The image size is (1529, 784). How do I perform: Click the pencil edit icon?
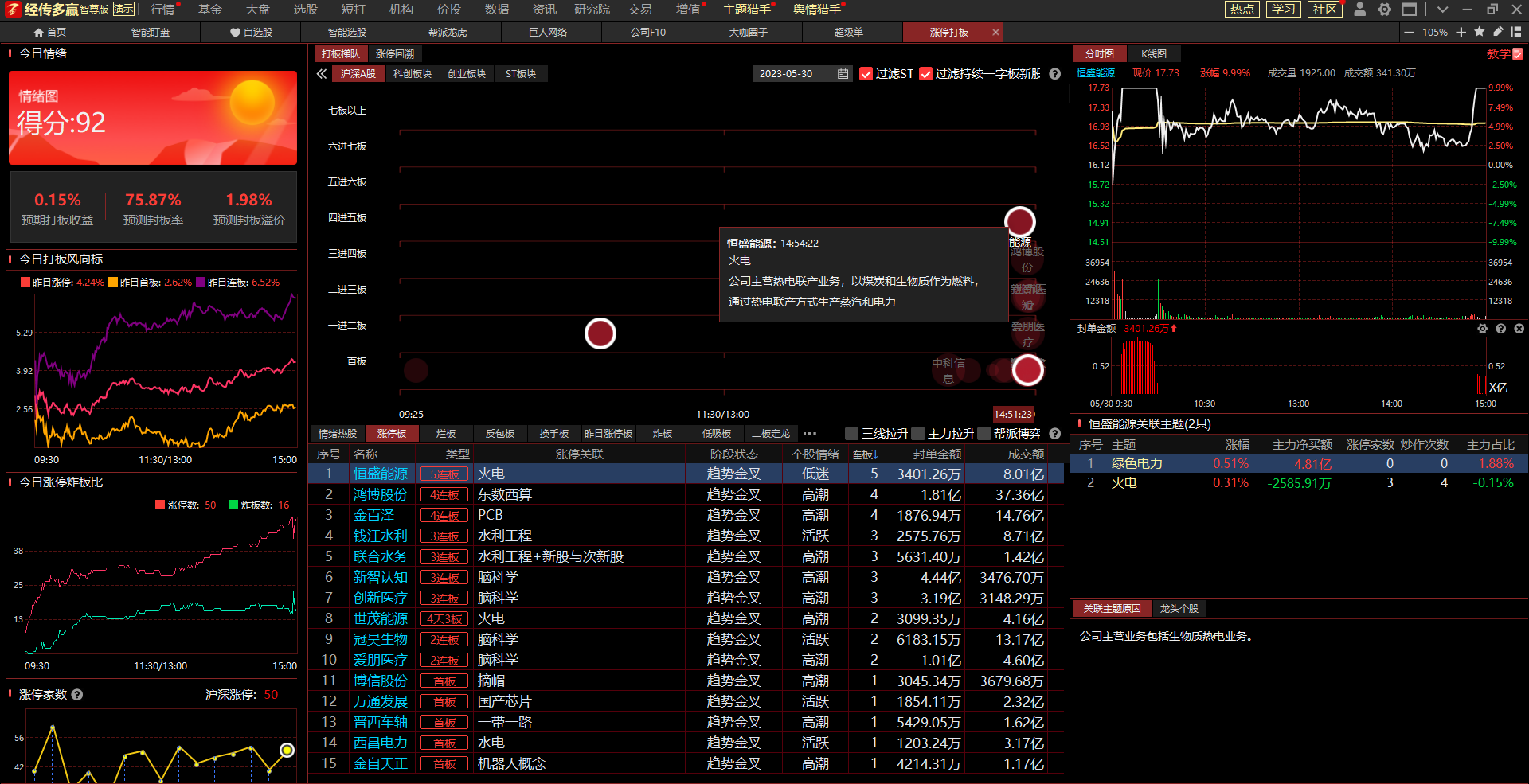pos(1498,32)
